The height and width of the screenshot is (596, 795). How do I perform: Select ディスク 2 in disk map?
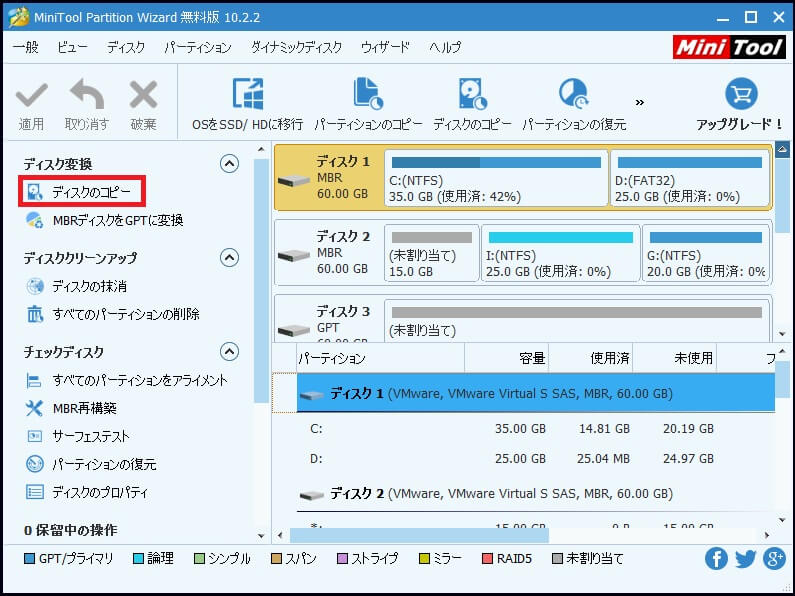(x=329, y=252)
